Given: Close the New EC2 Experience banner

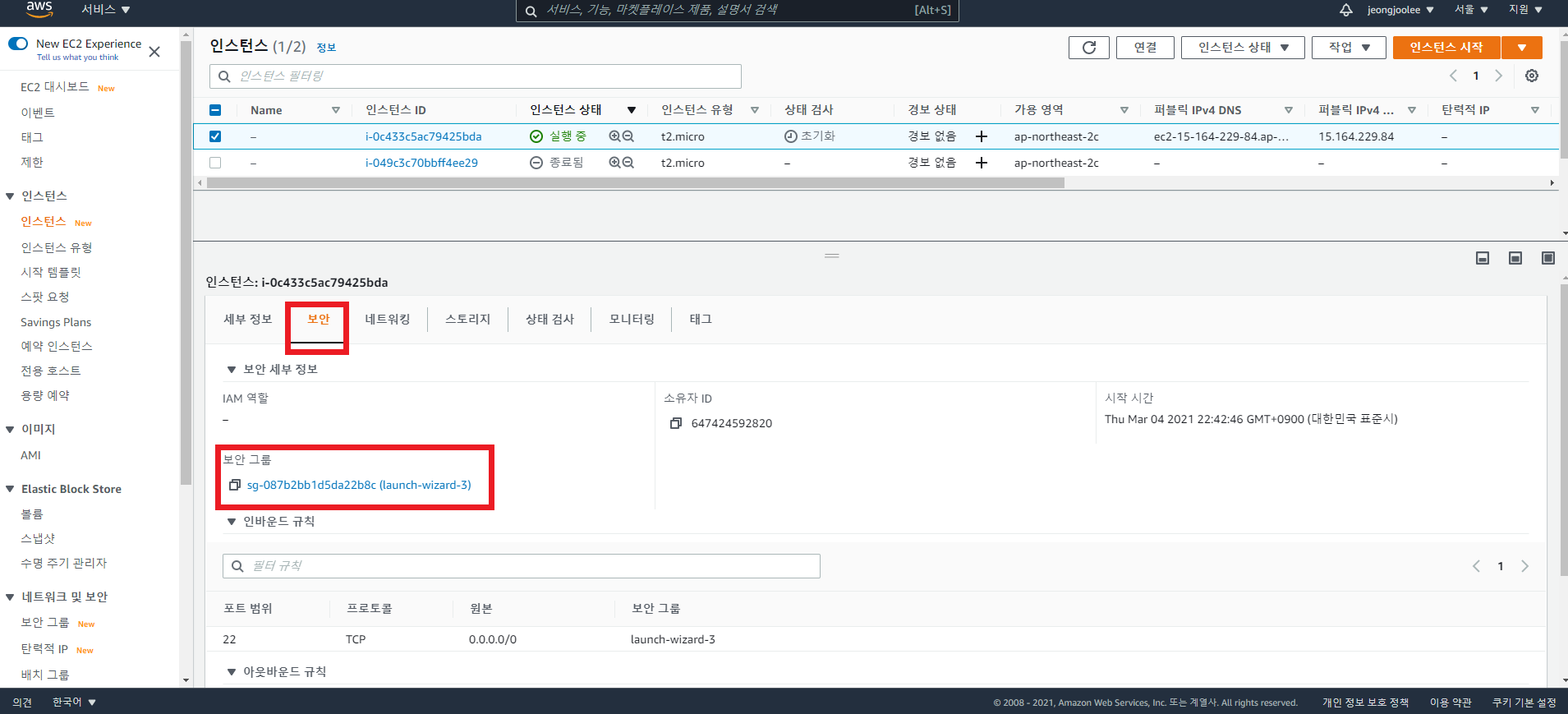Looking at the screenshot, I should (x=154, y=52).
